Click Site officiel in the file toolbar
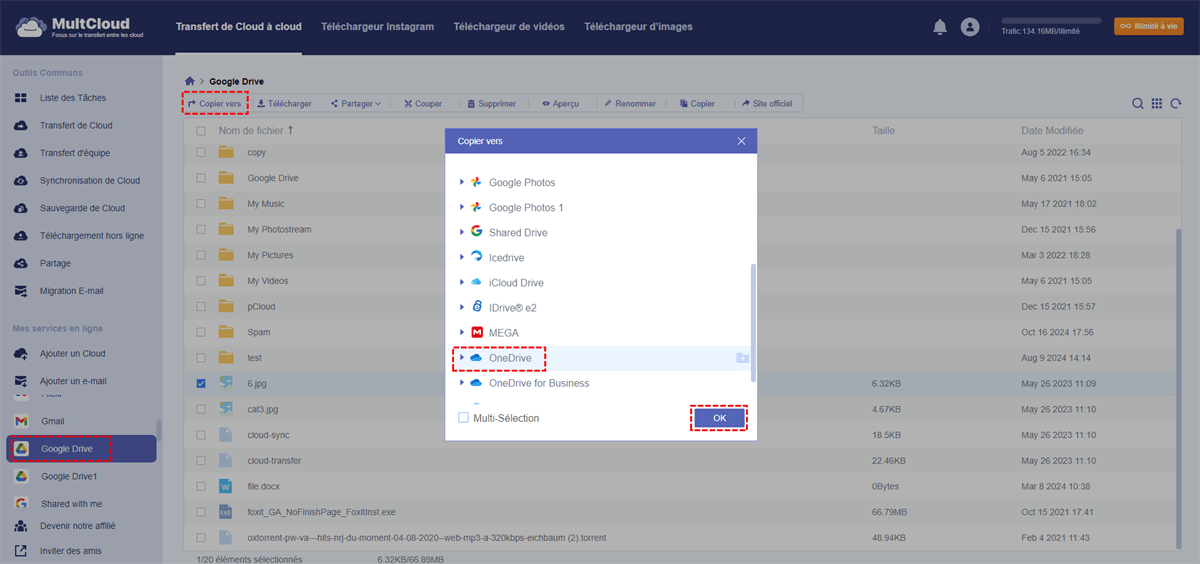Viewport: 1200px width, 564px height. (767, 104)
